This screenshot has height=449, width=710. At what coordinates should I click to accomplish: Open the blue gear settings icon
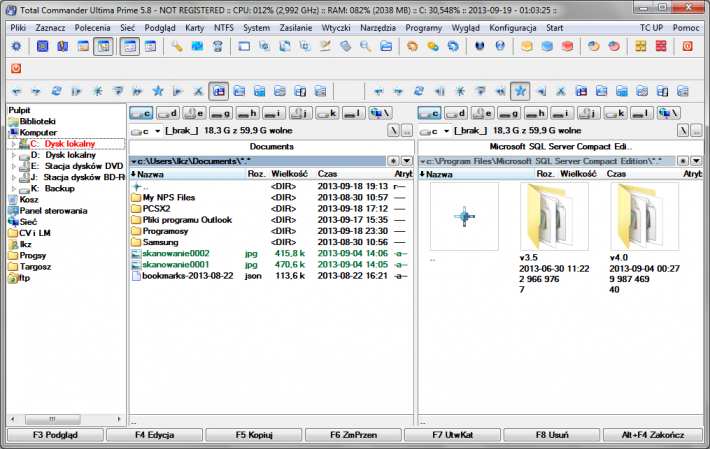(16, 46)
